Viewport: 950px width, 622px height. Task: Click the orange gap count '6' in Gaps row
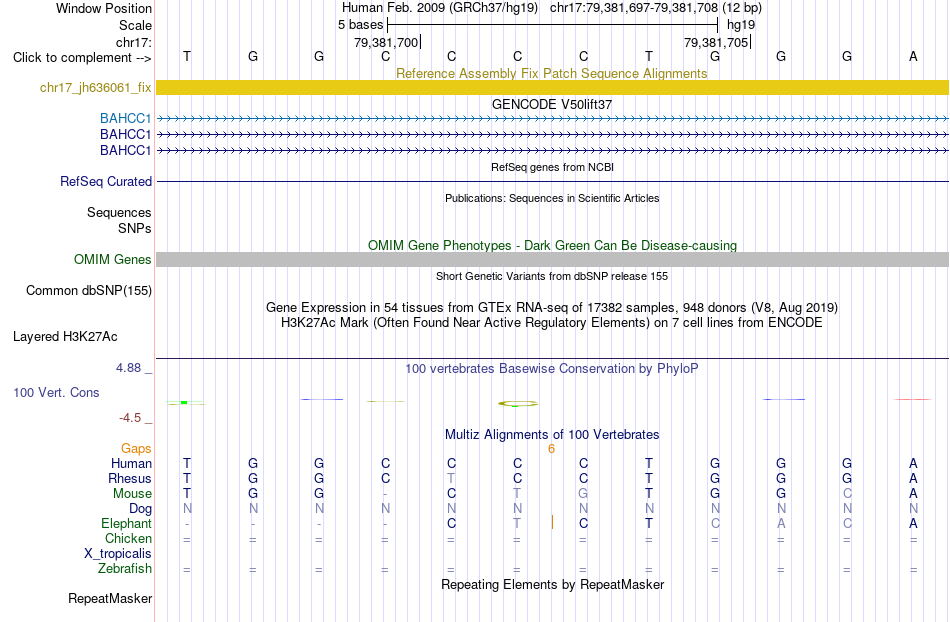point(551,449)
